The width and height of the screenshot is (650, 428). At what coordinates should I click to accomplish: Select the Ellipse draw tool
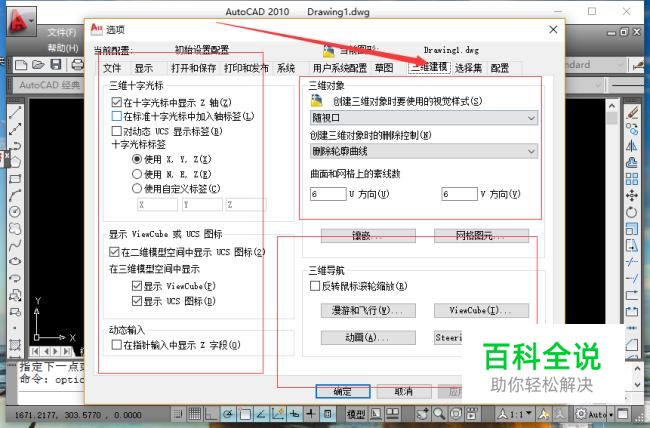[x=15, y=261]
